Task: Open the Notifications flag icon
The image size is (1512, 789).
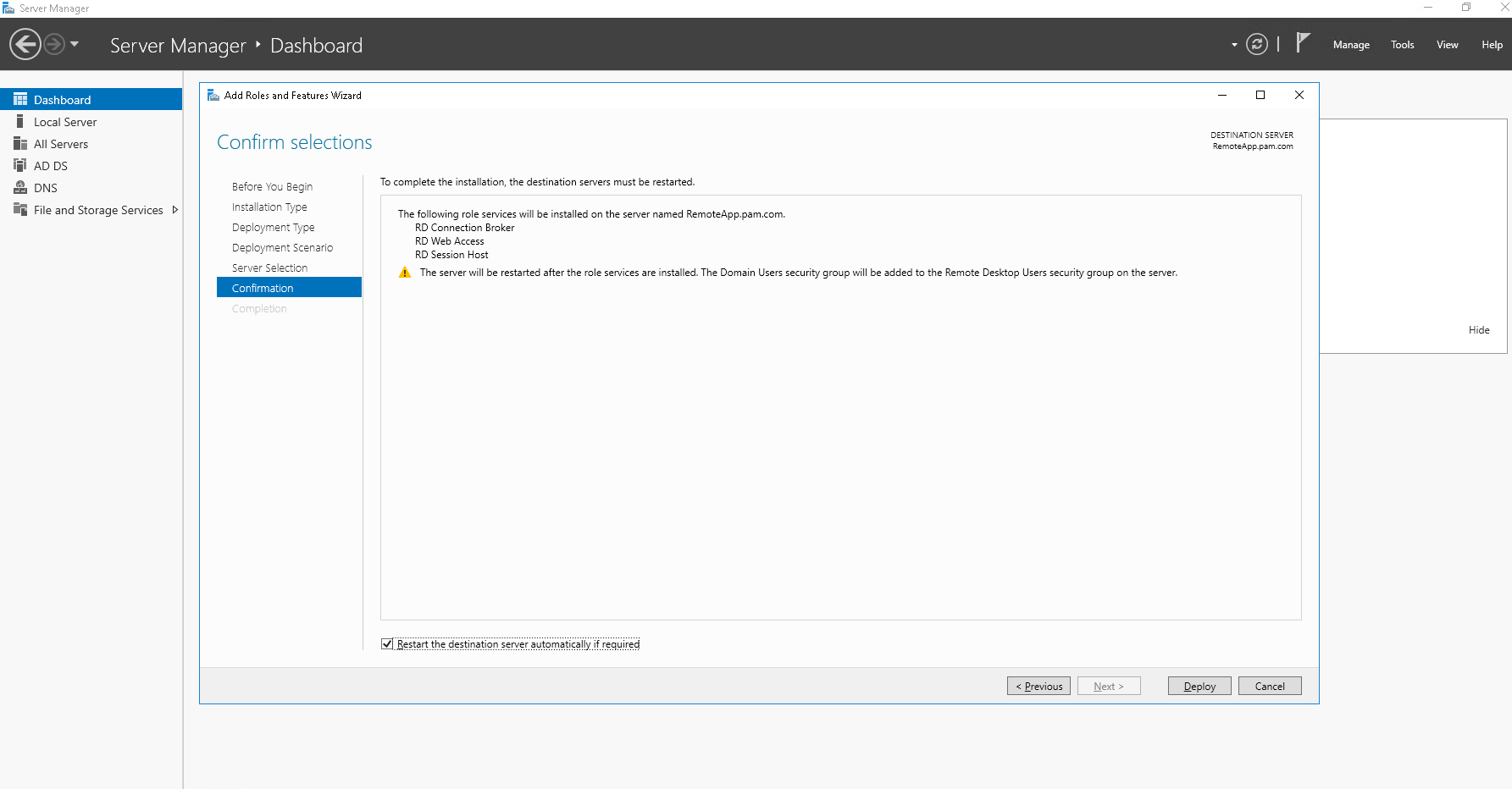Action: pyautogui.click(x=1303, y=43)
